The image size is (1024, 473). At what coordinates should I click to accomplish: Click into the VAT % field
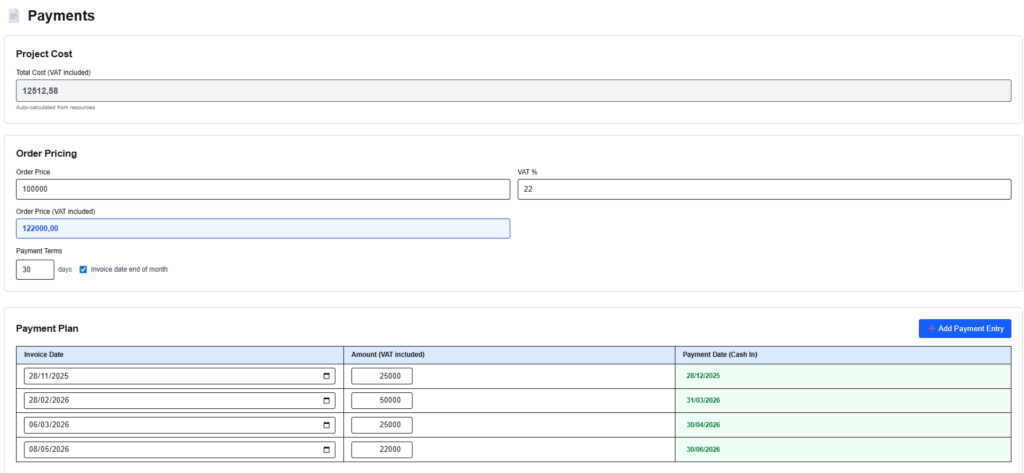pyautogui.click(x=763, y=189)
